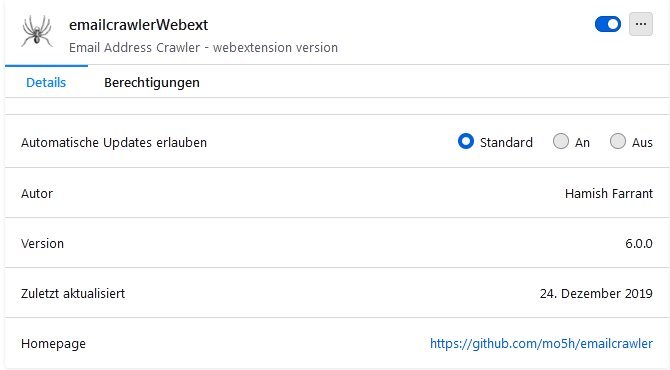Click the Homepage row label
This screenshot has width=670, height=370.
[53, 344]
